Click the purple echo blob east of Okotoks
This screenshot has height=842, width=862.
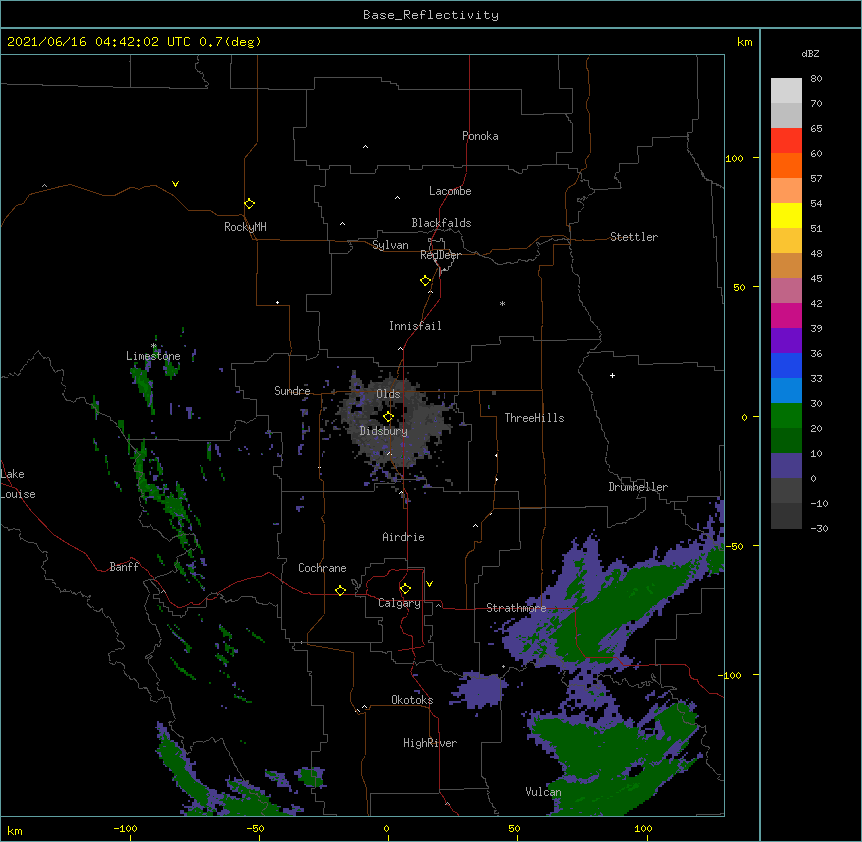click(x=481, y=689)
